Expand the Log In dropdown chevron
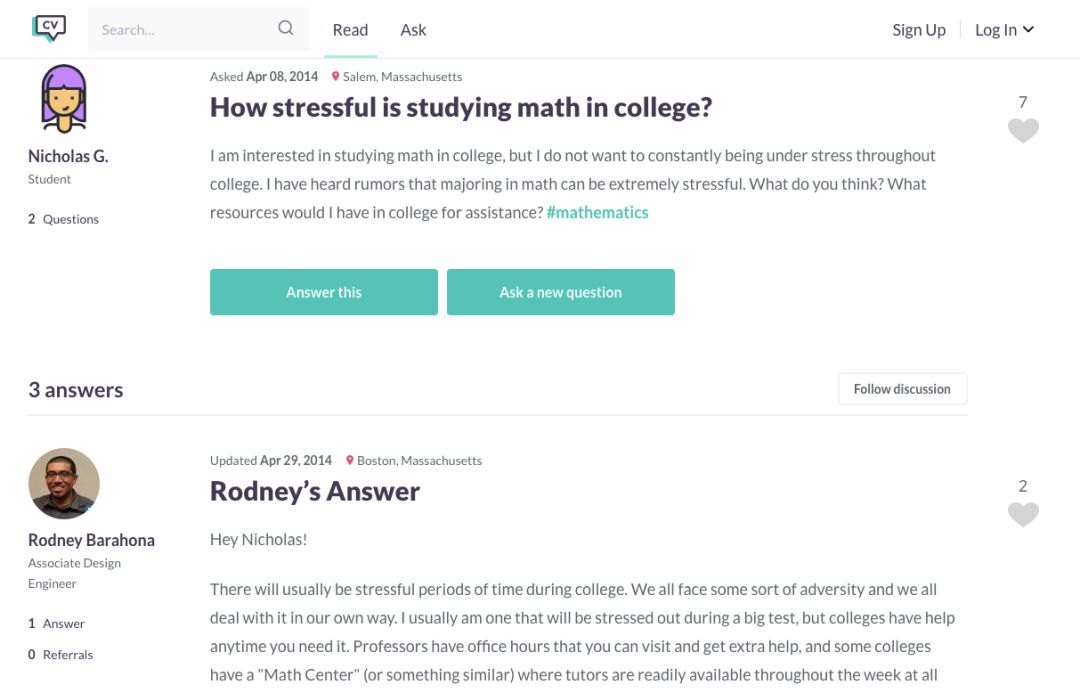This screenshot has height=693, width=1080. [1028, 30]
